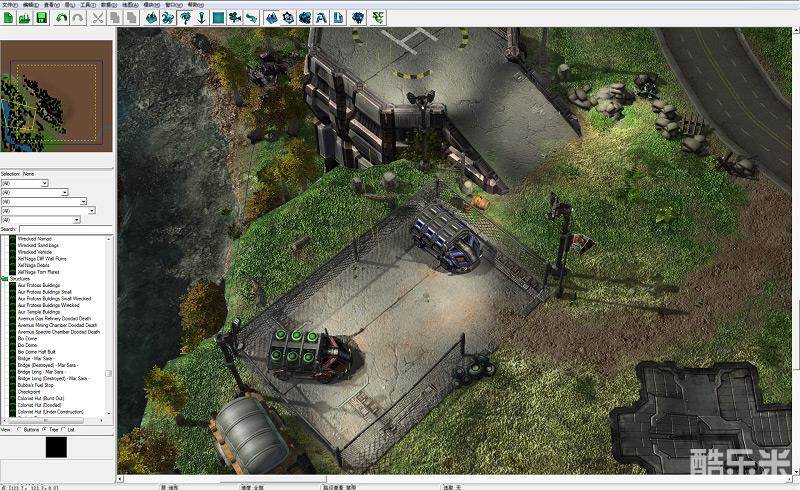Click the black preview swatch below the view options
Screen dimensions: 800x490
[x=56, y=447]
